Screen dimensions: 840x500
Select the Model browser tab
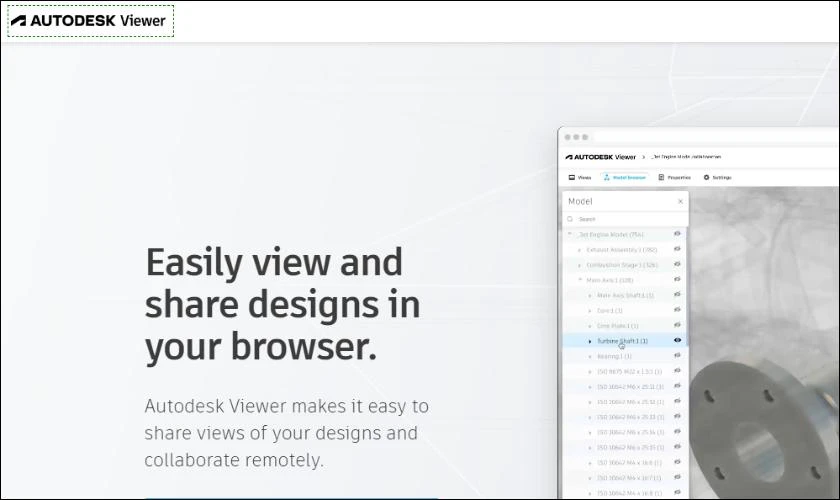(x=625, y=177)
